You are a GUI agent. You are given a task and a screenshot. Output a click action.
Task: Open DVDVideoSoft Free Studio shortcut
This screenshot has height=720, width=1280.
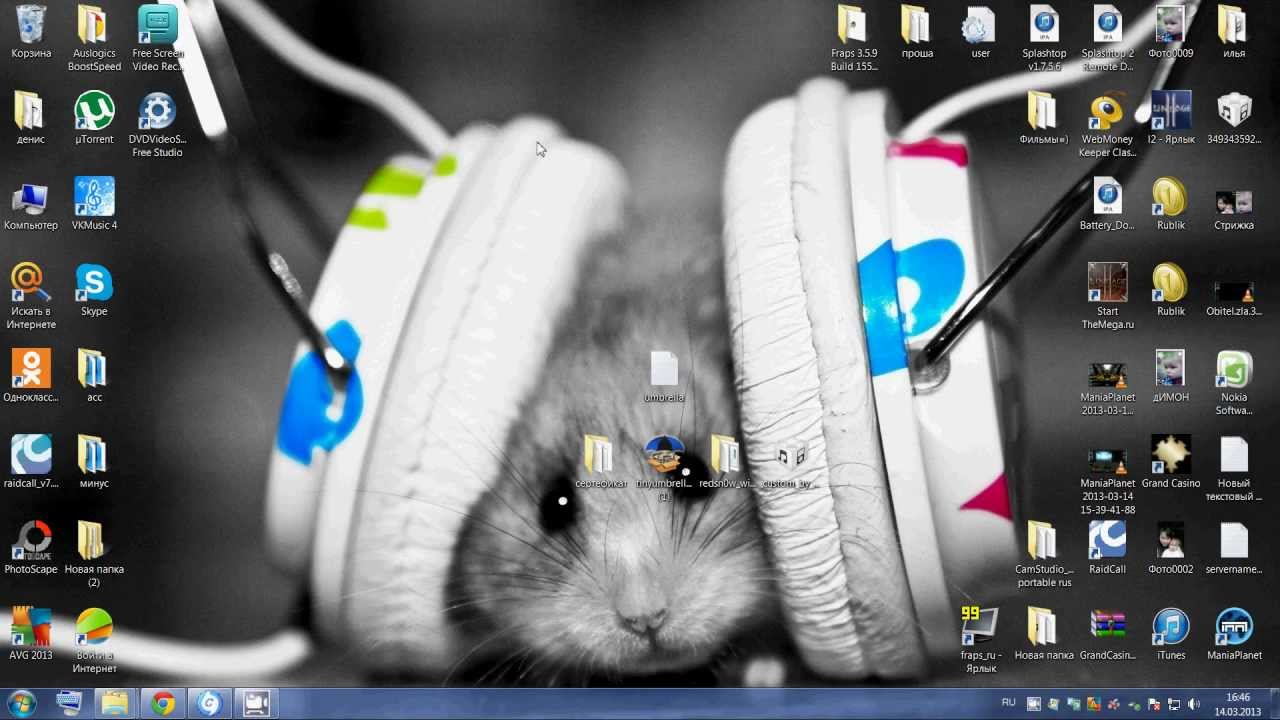158,124
